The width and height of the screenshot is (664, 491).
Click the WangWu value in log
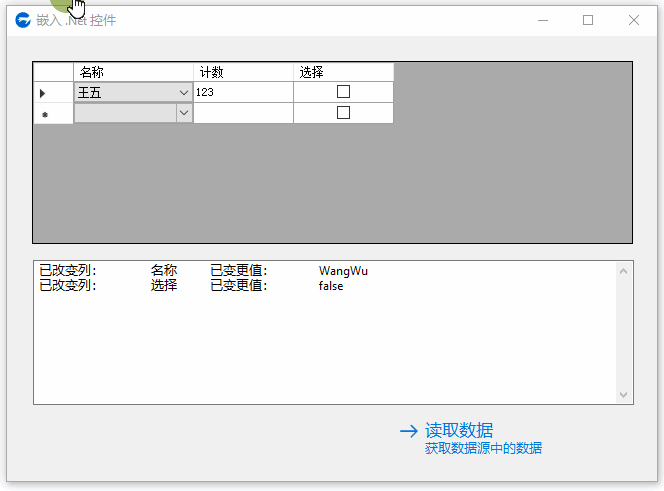pos(343,271)
